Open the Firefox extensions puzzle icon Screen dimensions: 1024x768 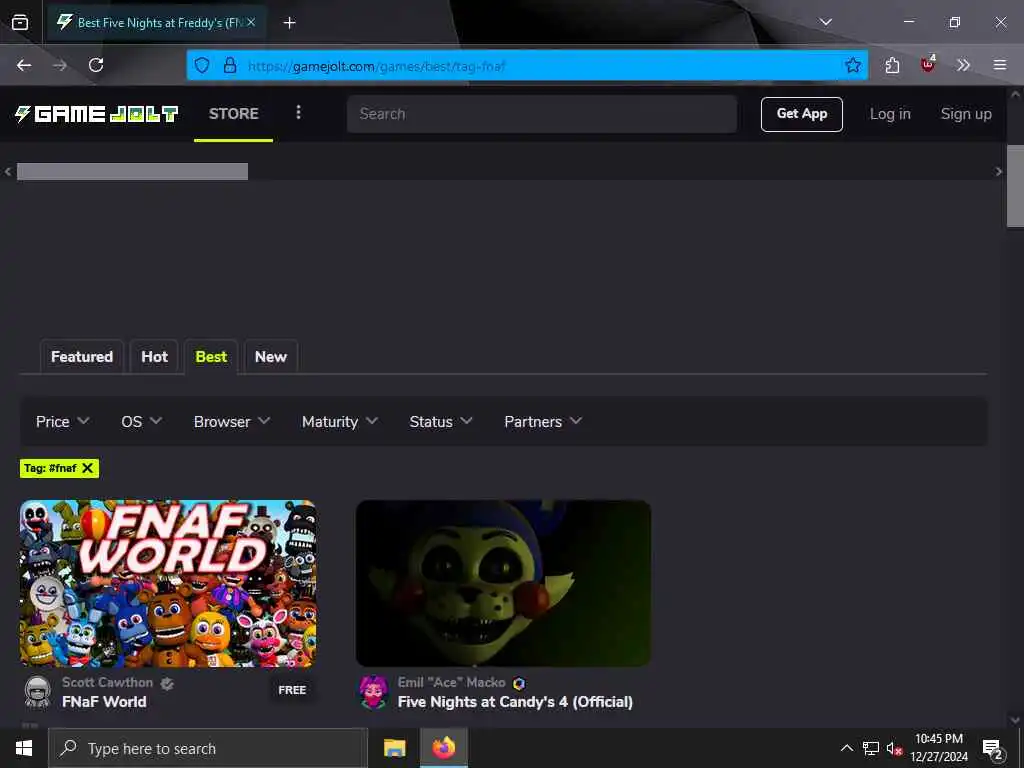pos(892,65)
